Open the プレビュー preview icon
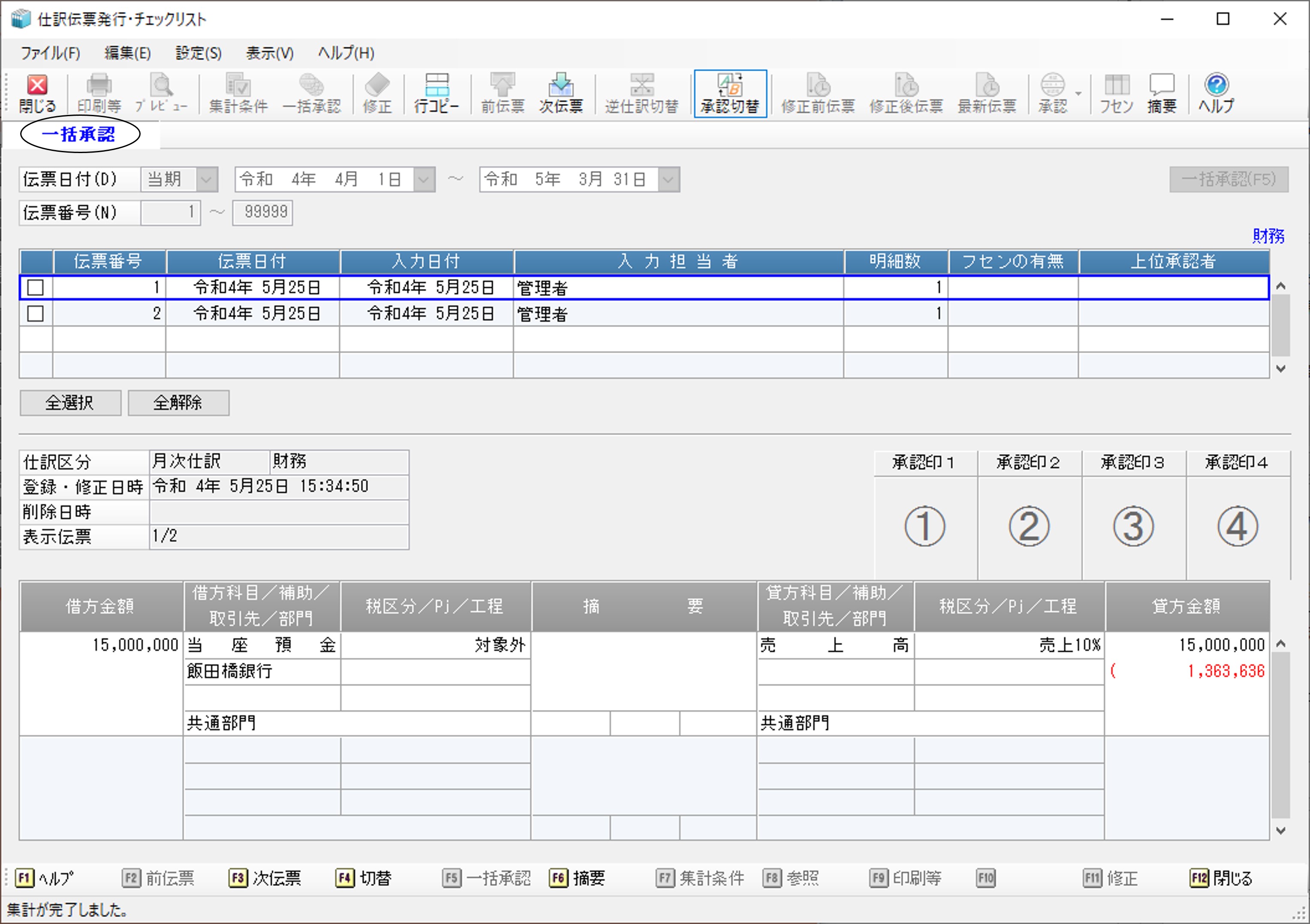This screenshot has height=924, width=1310. point(162,93)
